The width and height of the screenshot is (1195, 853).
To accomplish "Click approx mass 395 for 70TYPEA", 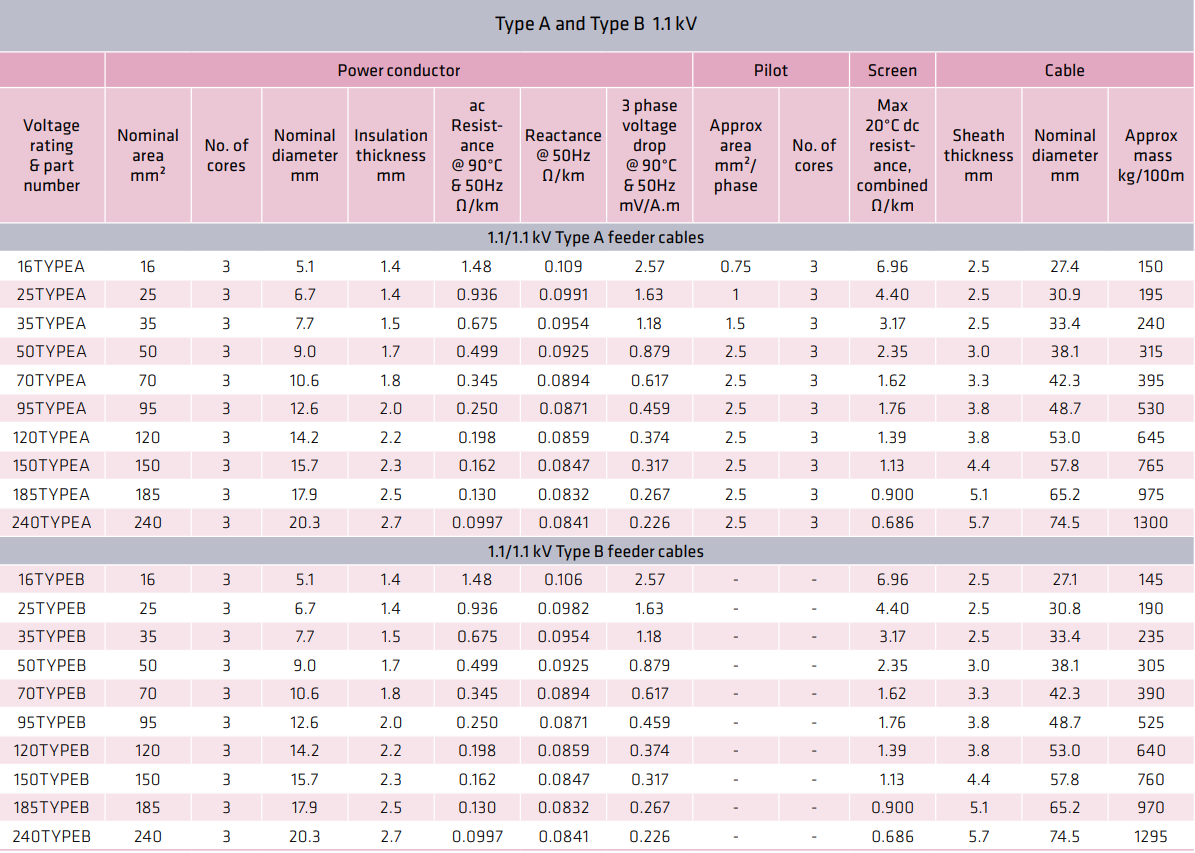I will 1151,380.
